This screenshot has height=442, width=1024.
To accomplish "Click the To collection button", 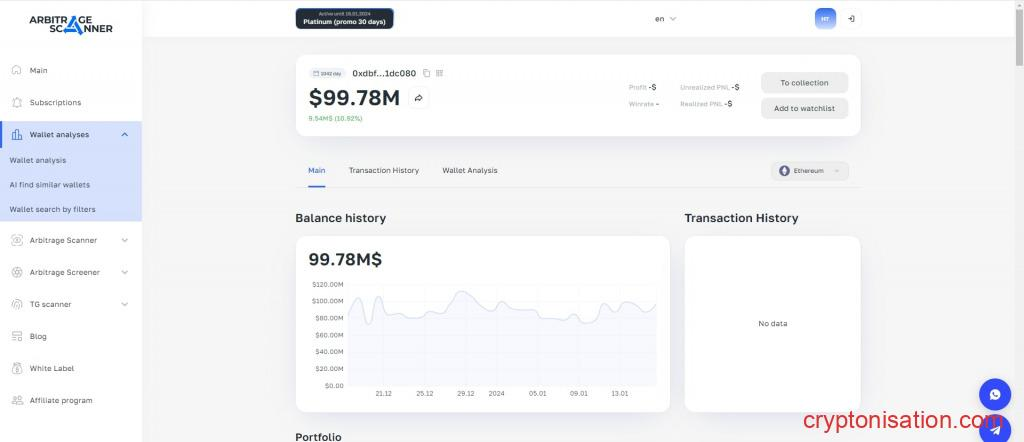I will pyautogui.click(x=805, y=83).
